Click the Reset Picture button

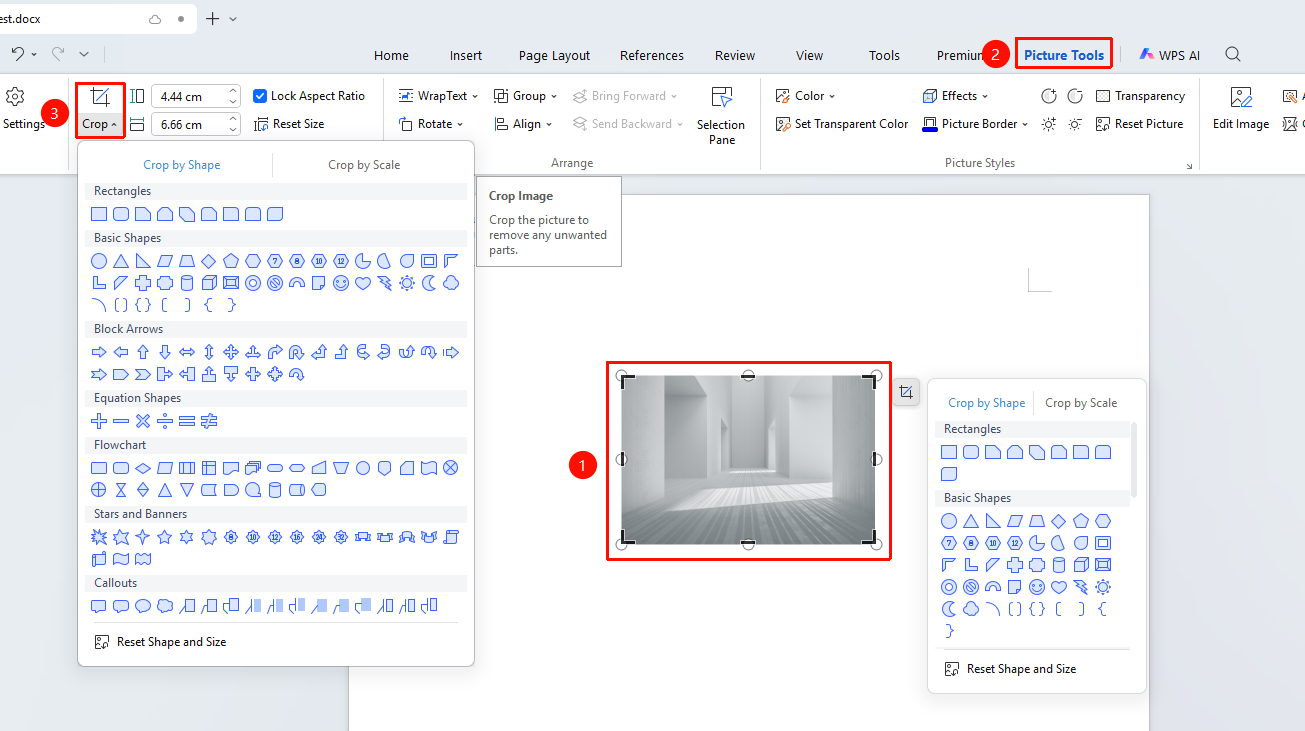point(1139,124)
